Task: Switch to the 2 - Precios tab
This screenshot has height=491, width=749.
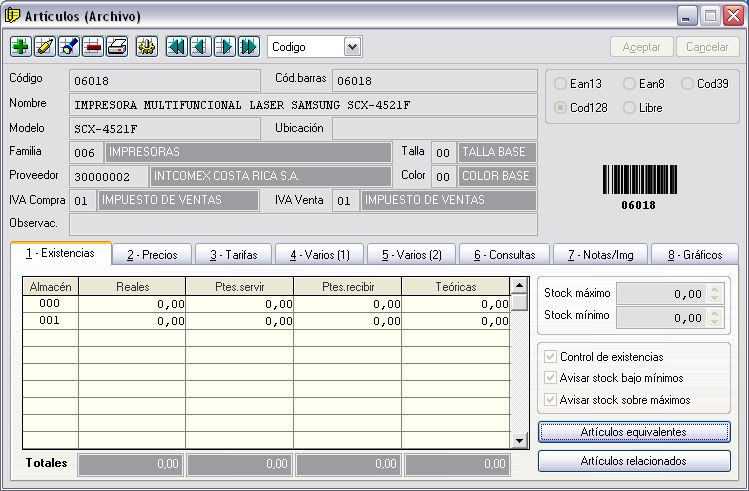Action: coord(152,255)
